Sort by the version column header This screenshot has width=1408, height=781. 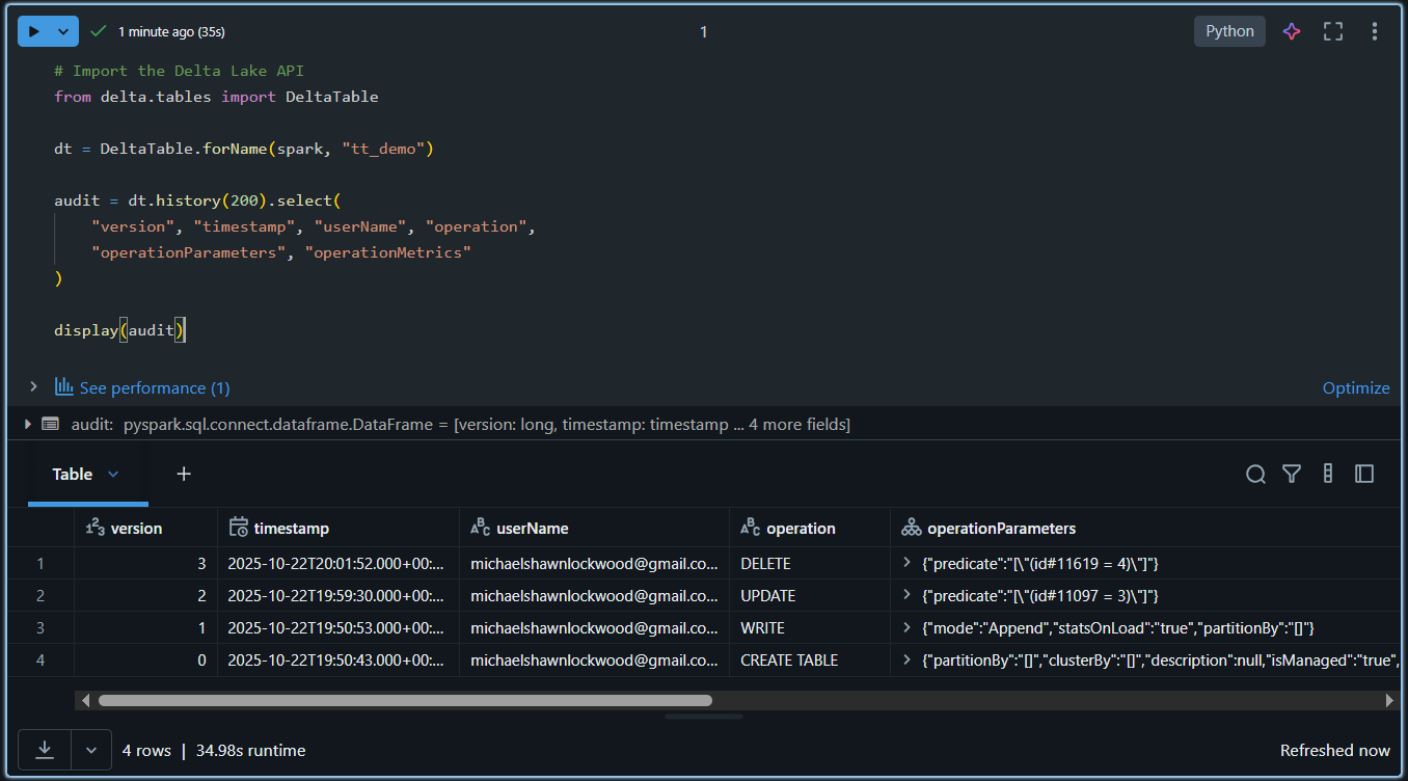pyautogui.click(x=145, y=528)
